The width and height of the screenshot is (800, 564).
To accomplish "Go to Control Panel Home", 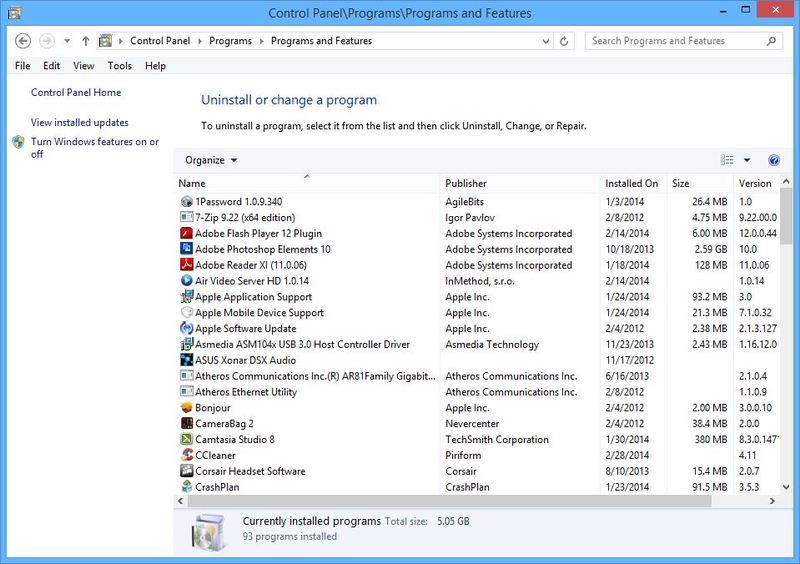I will point(76,93).
